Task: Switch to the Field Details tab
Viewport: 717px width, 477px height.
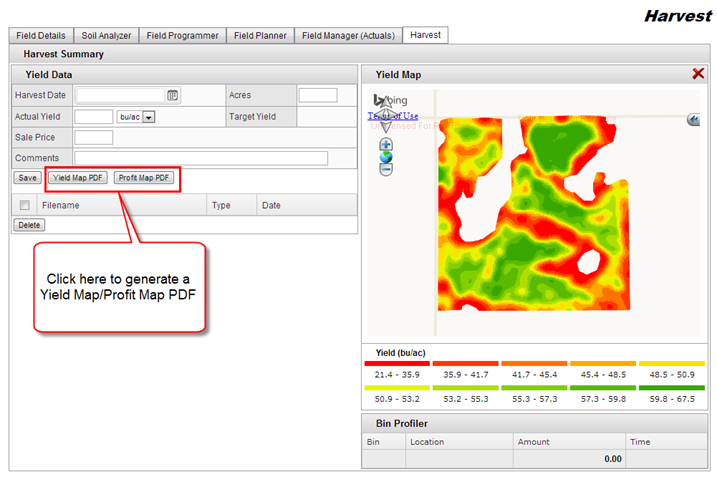Action: (x=41, y=36)
